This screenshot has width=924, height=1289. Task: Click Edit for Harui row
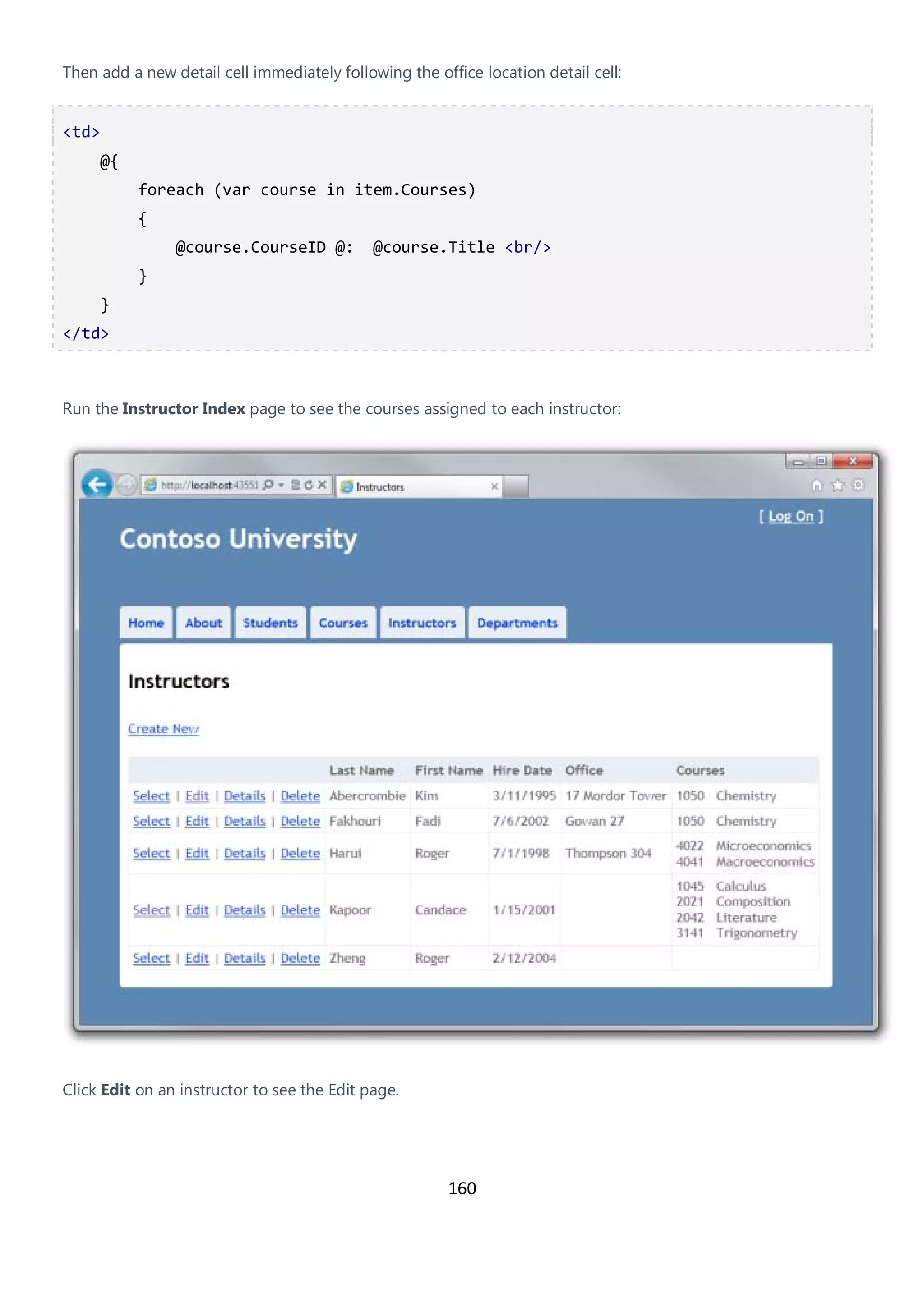coord(197,853)
